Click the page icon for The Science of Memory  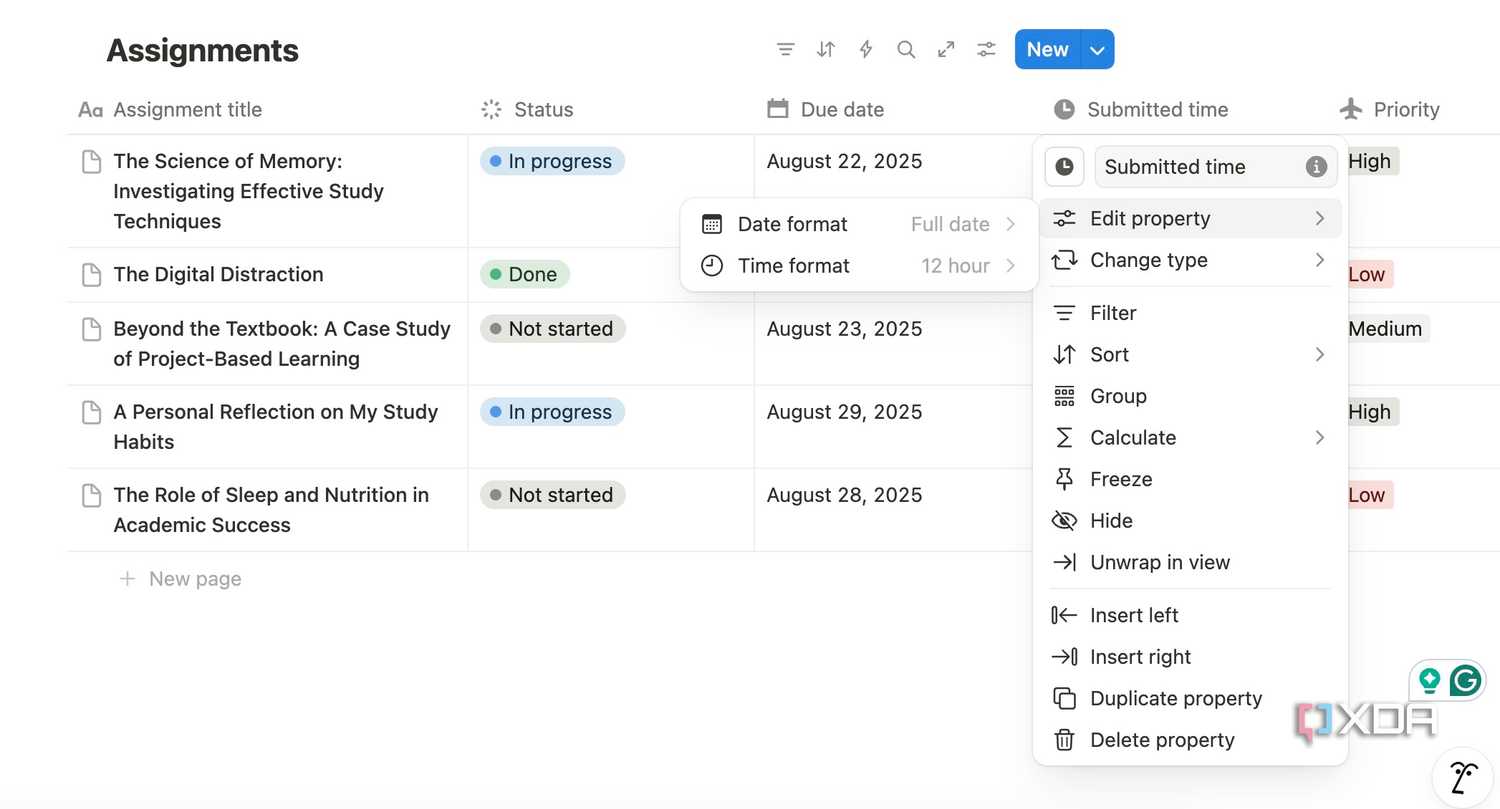point(91,162)
